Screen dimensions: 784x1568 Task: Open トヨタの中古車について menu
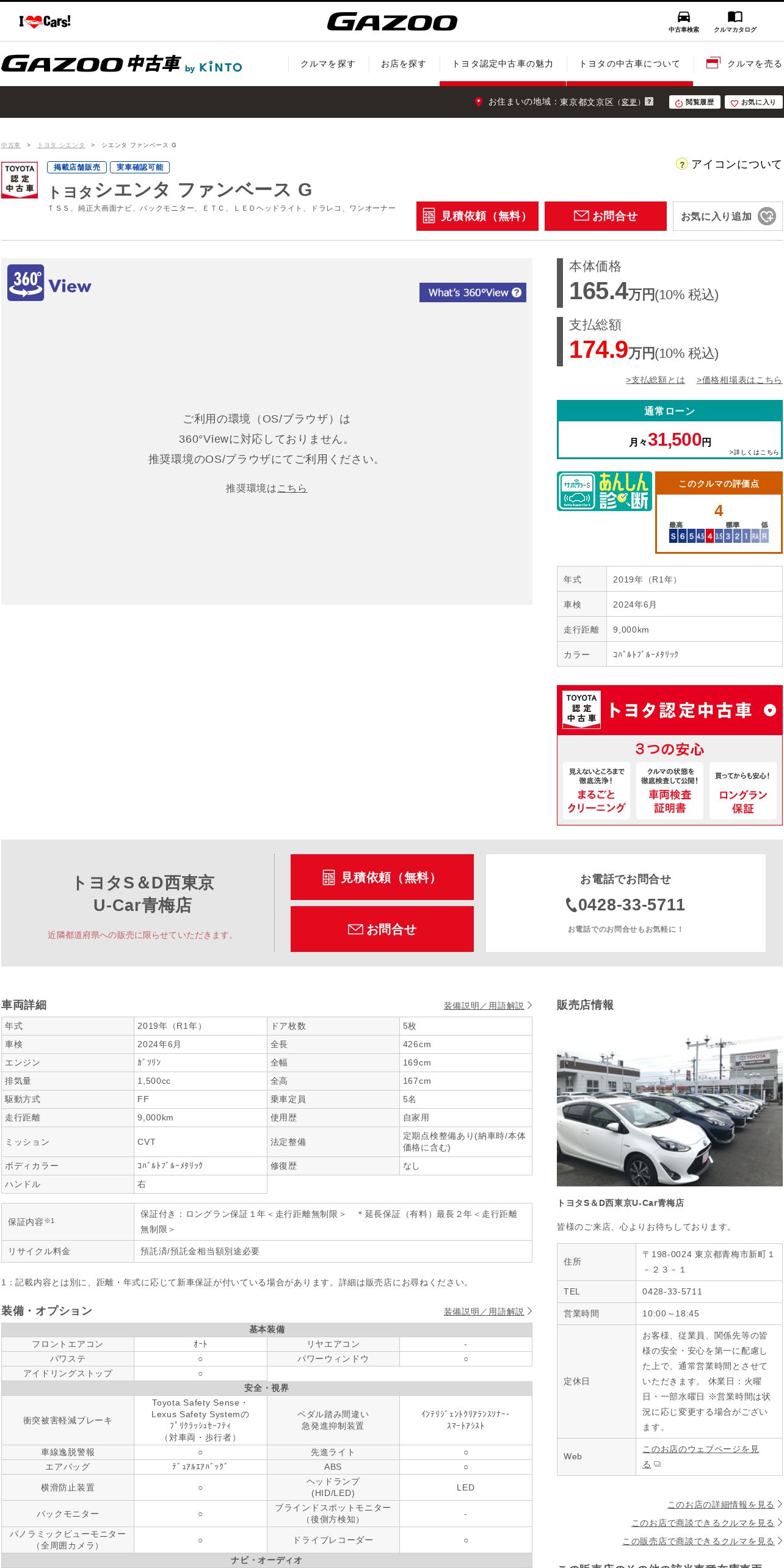click(x=630, y=64)
